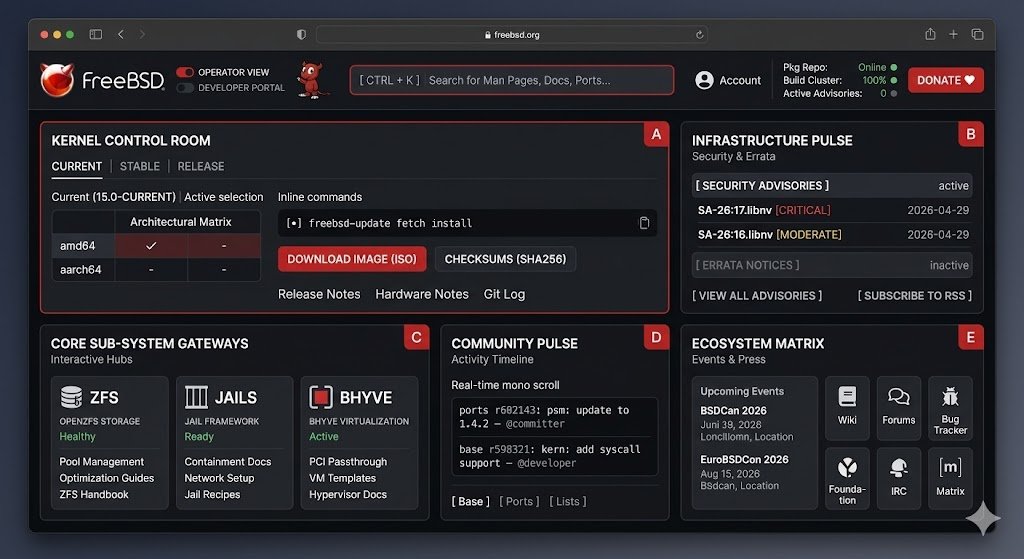
Task: Open SA-26:17.libnv critical advisory
Action: (x=833, y=210)
